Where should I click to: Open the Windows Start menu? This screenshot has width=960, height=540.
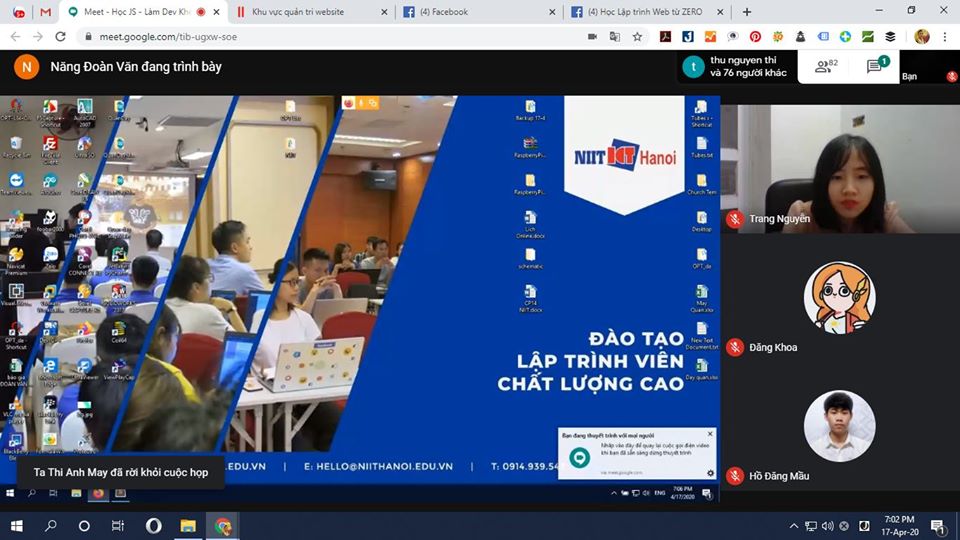[x=17, y=526]
